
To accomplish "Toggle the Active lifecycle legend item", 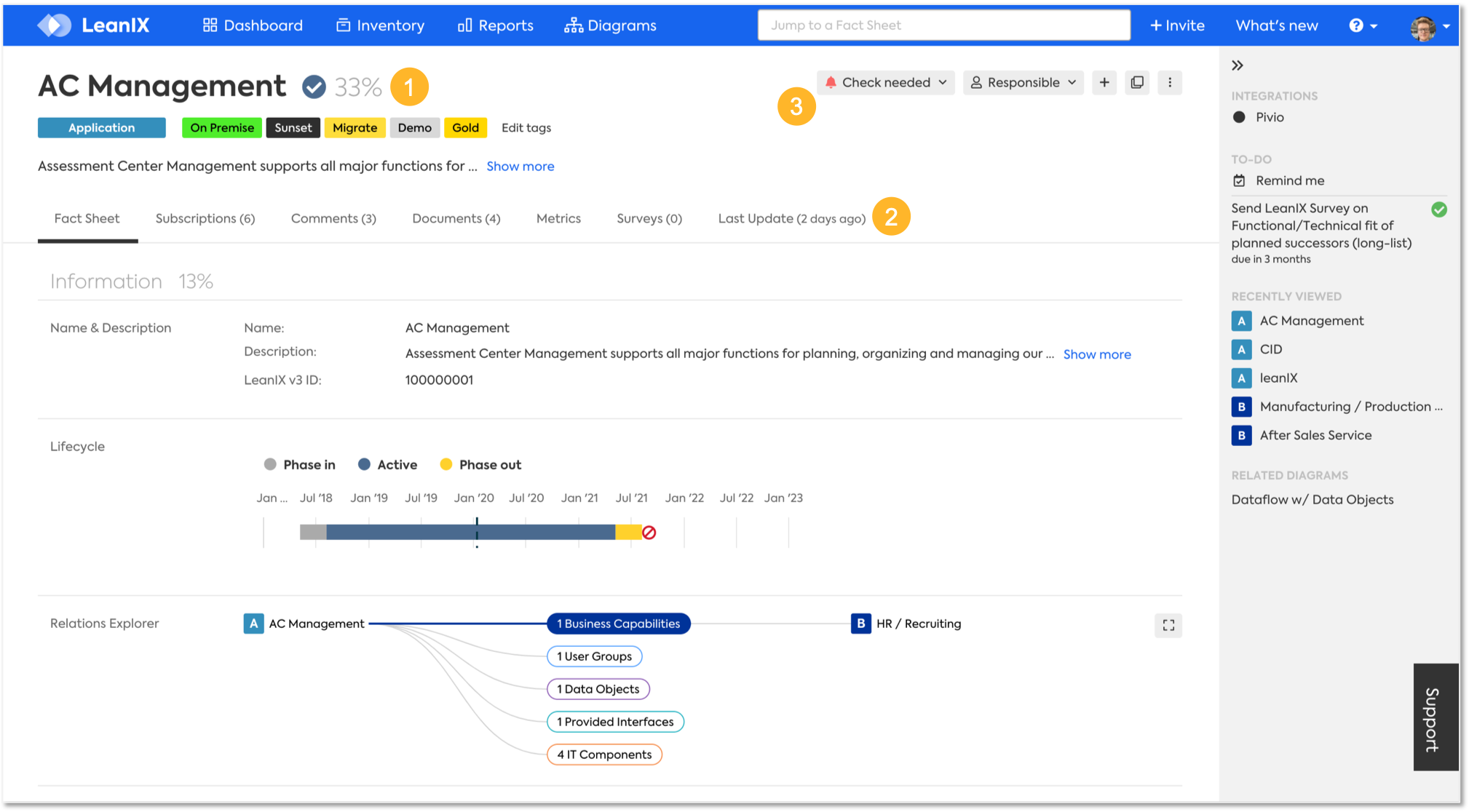I will (388, 465).
